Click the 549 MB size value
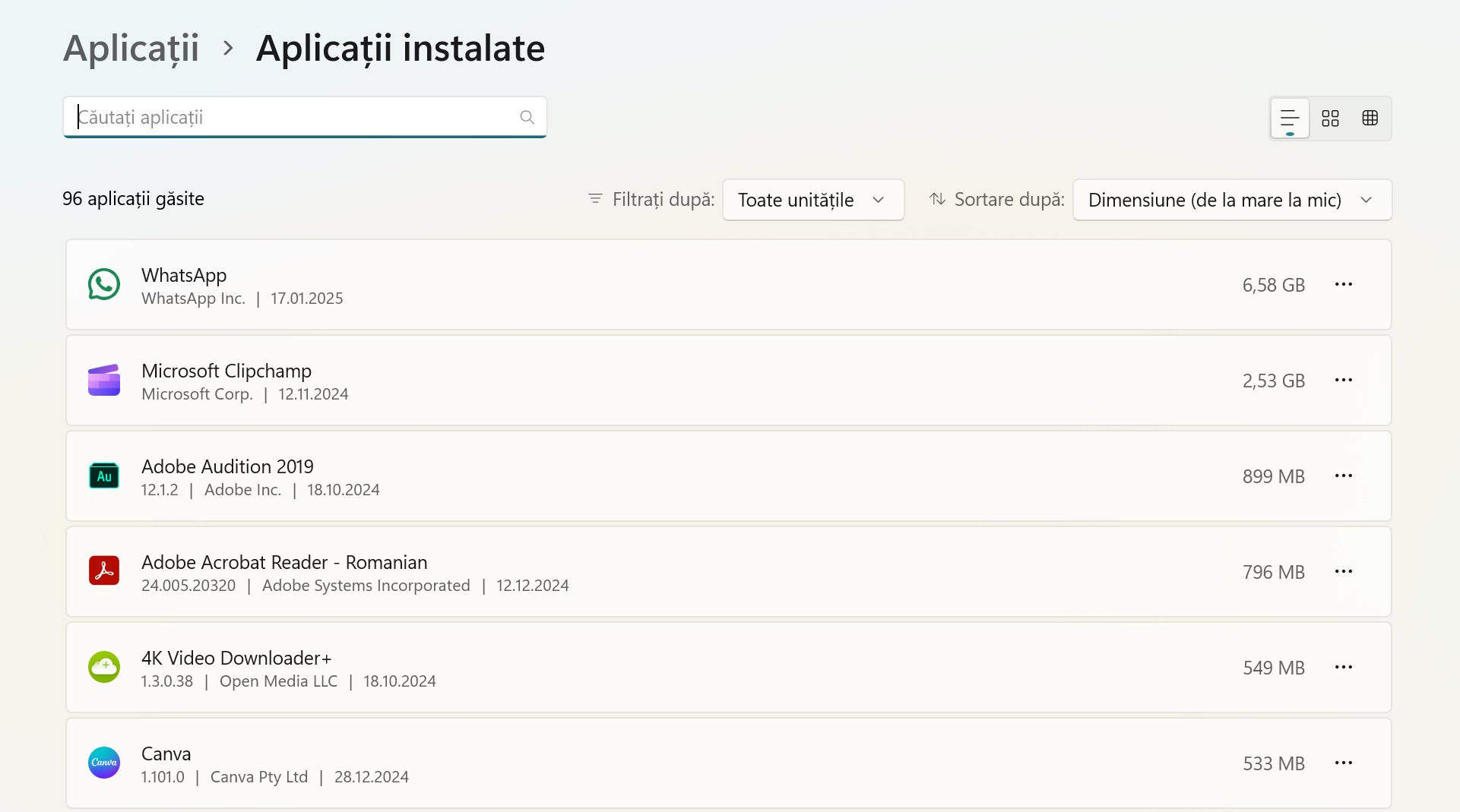 point(1274,668)
